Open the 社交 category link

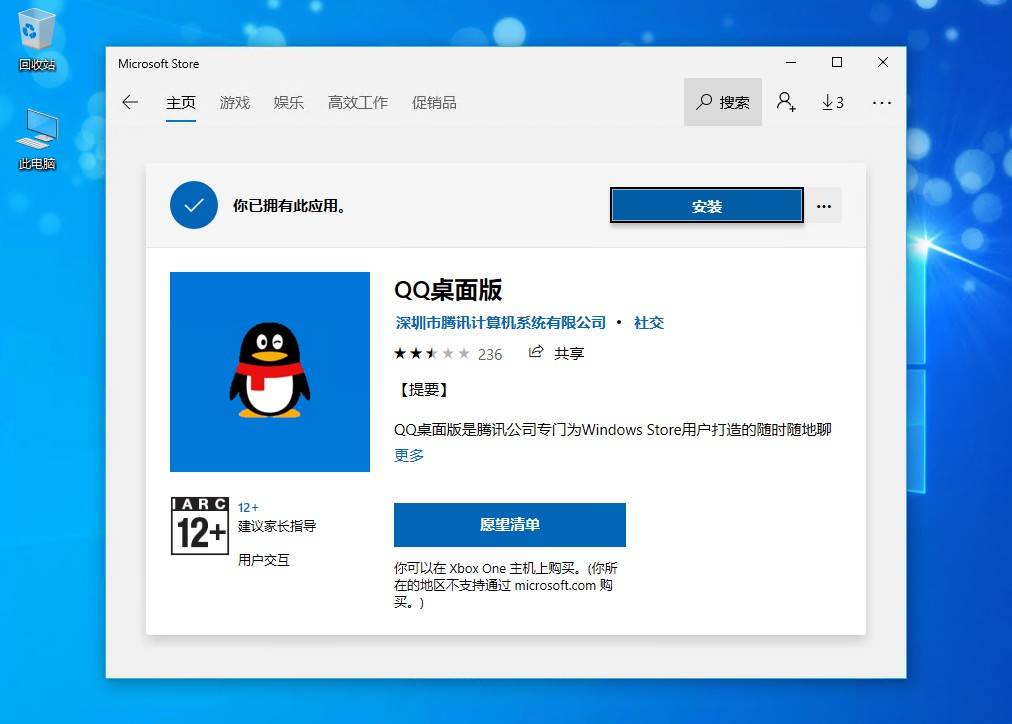click(x=649, y=323)
